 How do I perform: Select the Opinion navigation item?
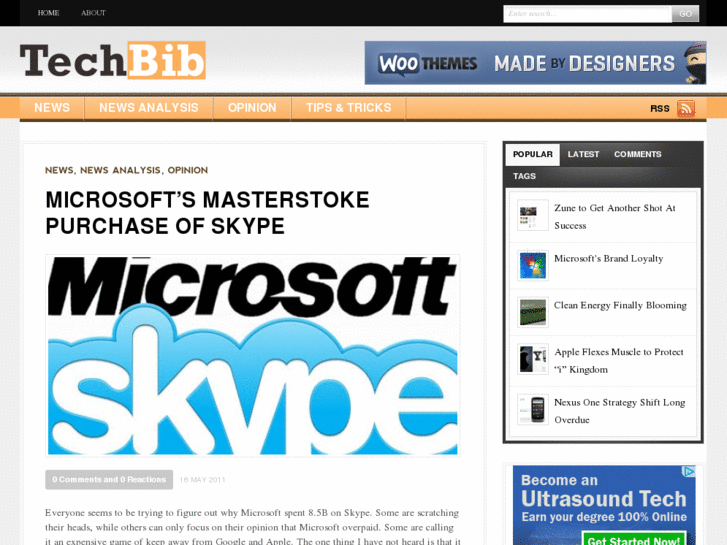pos(252,108)
